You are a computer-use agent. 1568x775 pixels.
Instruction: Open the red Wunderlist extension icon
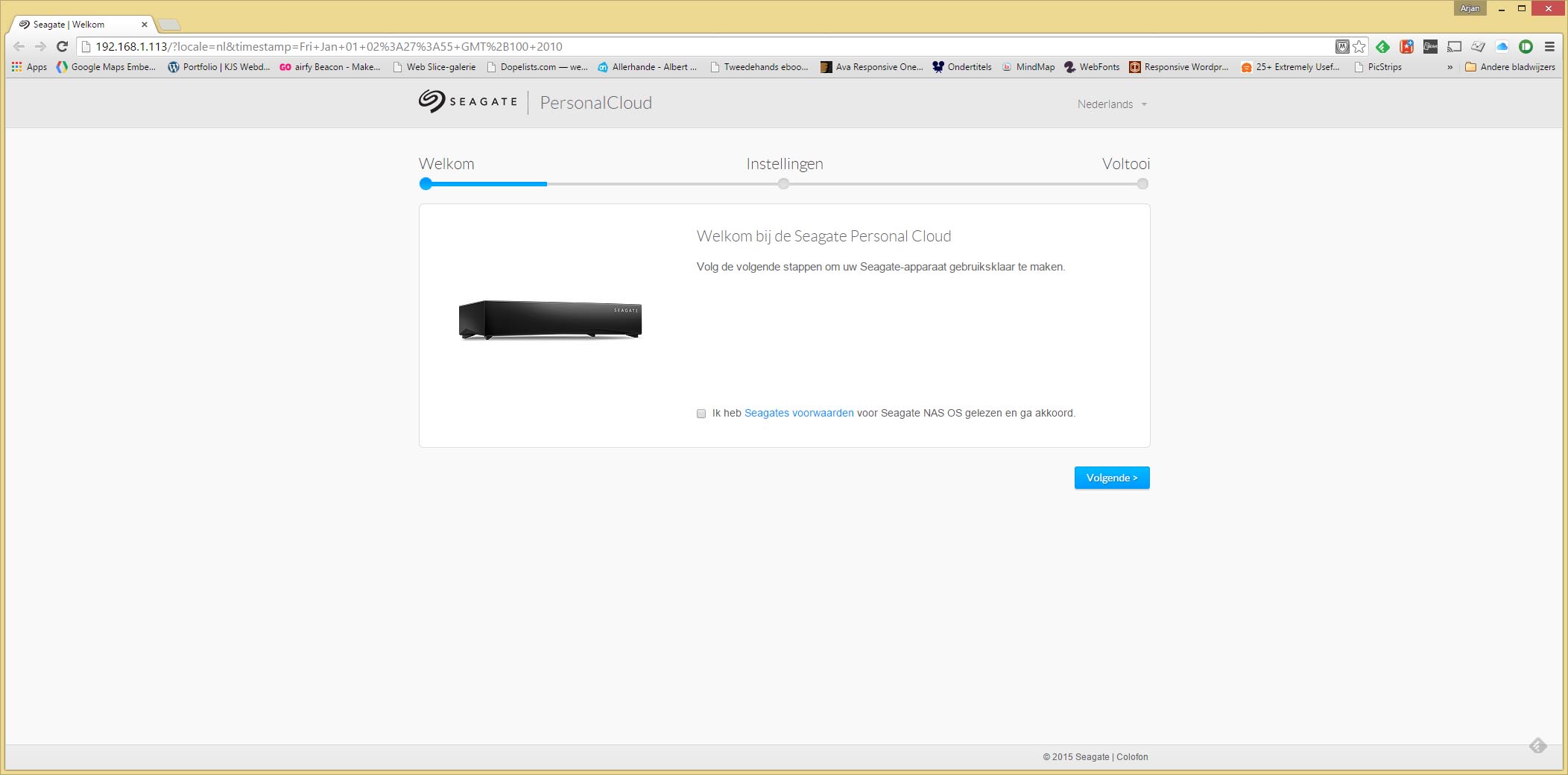[1406, 46]
